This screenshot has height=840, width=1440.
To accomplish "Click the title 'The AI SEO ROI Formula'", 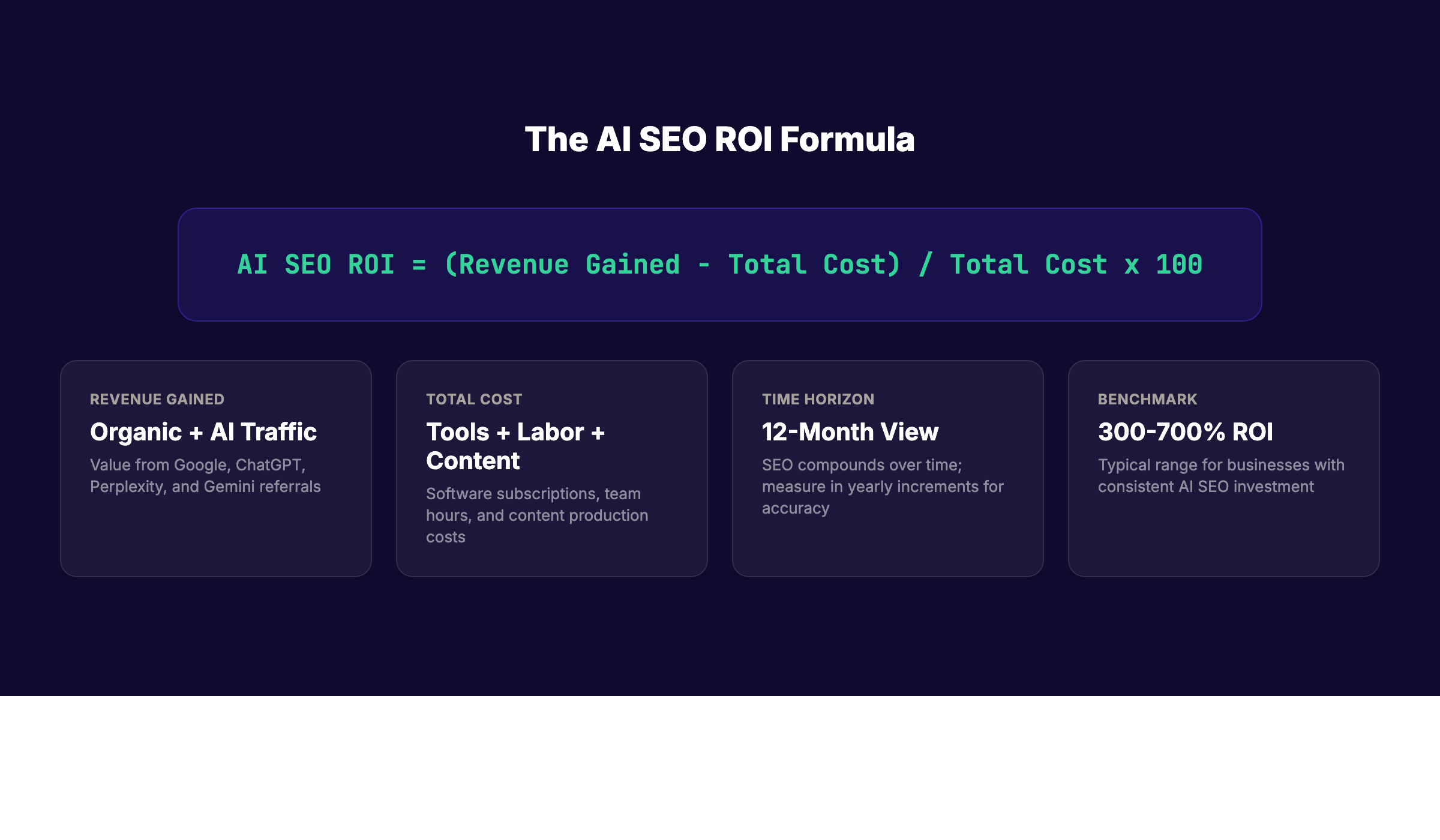I will (719, 139).
